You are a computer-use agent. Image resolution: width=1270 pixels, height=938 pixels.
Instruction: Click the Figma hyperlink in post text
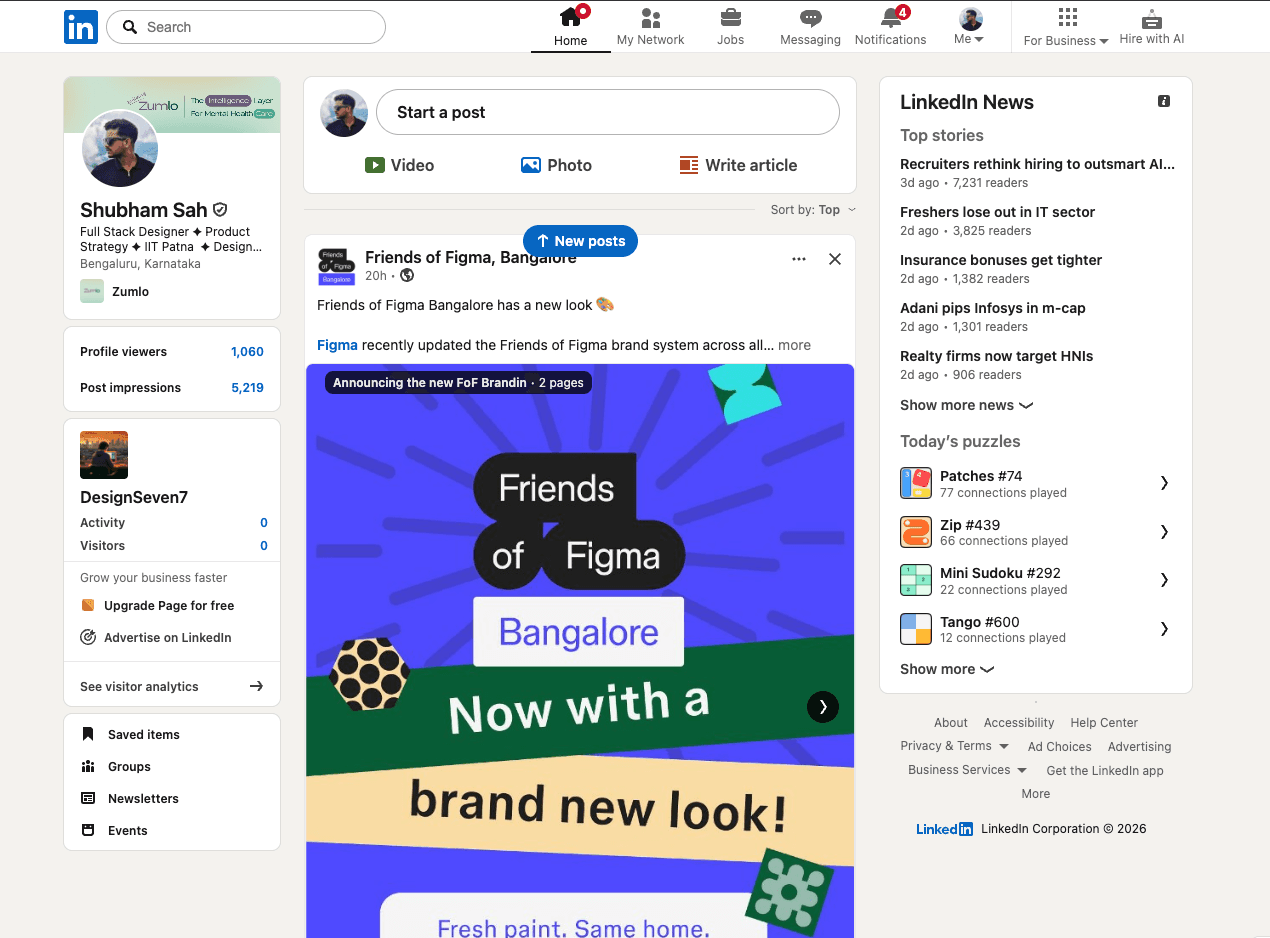pyautogui.click(x=337, y=345)
